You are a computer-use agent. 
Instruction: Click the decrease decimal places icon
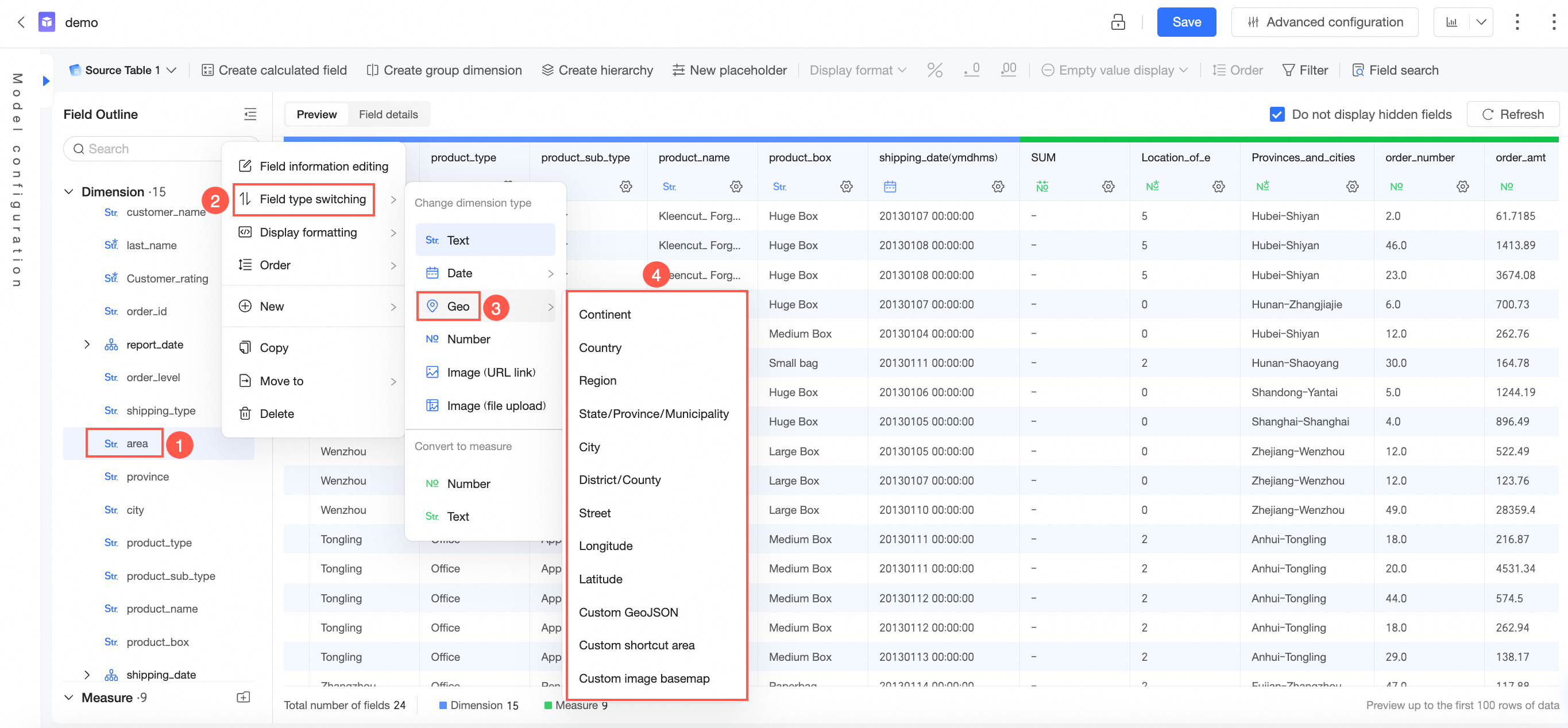pos(971,70)
